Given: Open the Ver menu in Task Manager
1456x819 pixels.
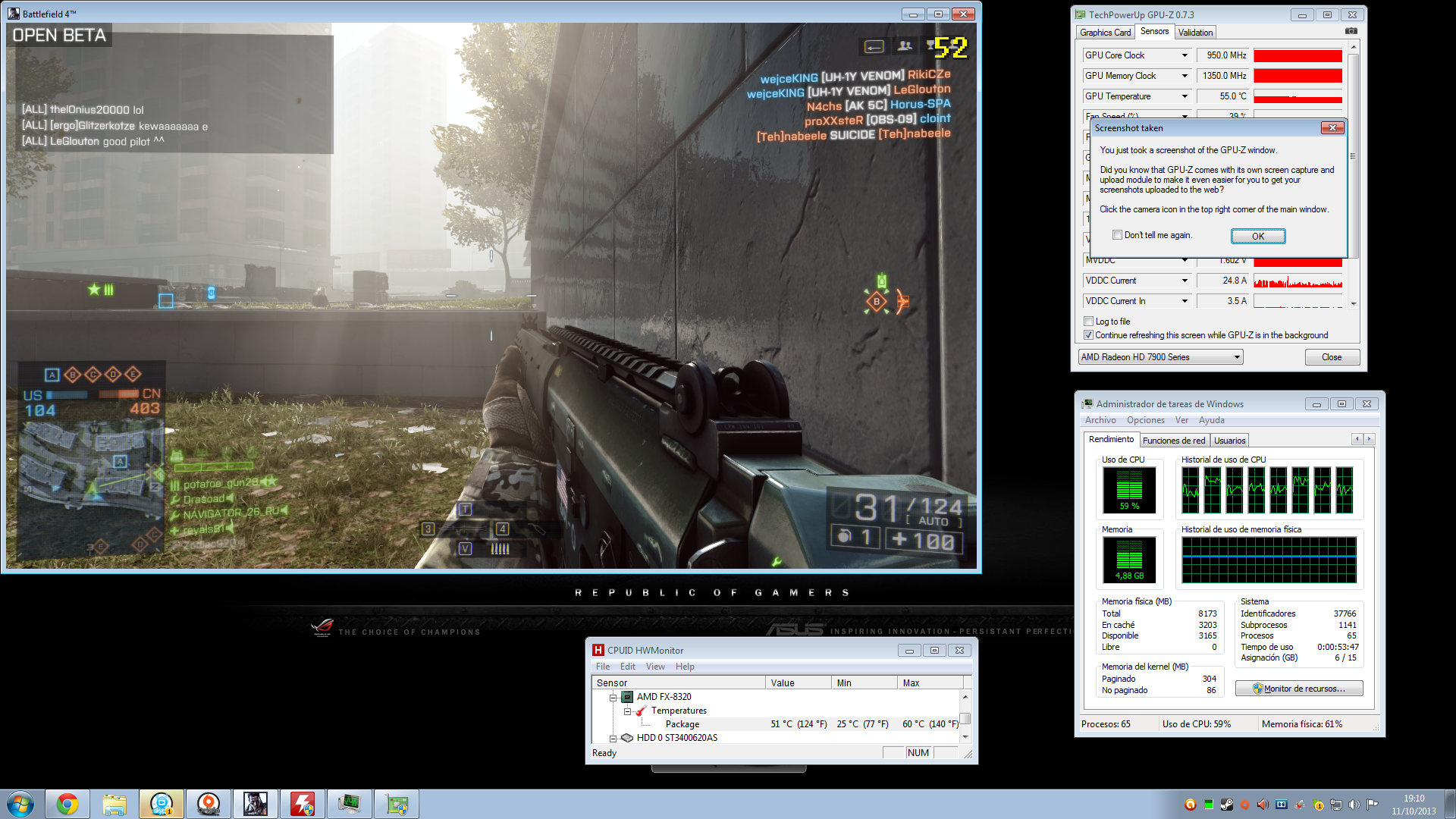Looking at the screenshot, I should [x=1181, y=420].
